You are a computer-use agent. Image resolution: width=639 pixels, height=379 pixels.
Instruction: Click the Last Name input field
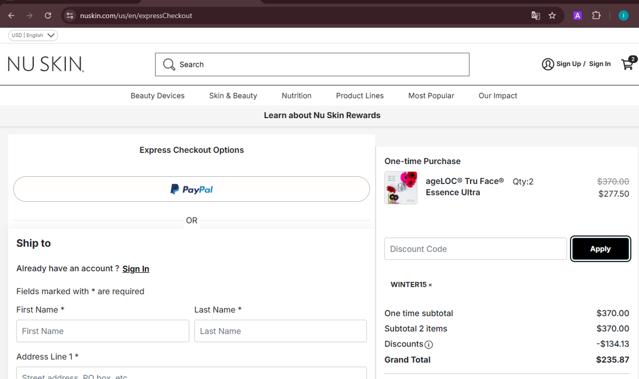click(x=280, y=331)
